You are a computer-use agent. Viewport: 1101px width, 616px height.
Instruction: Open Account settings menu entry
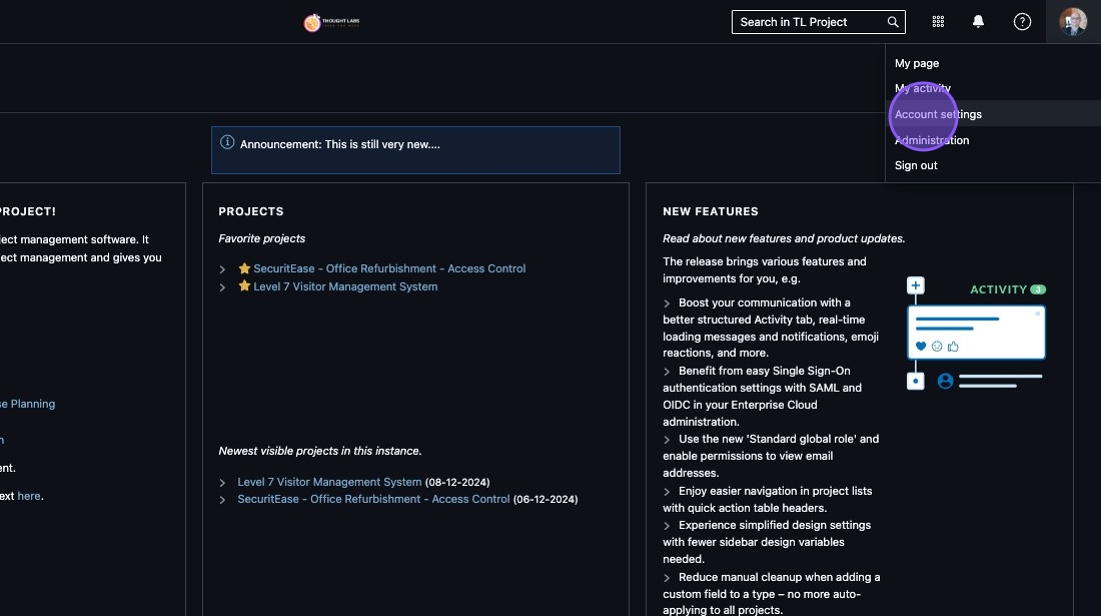[x=938, y=114]
